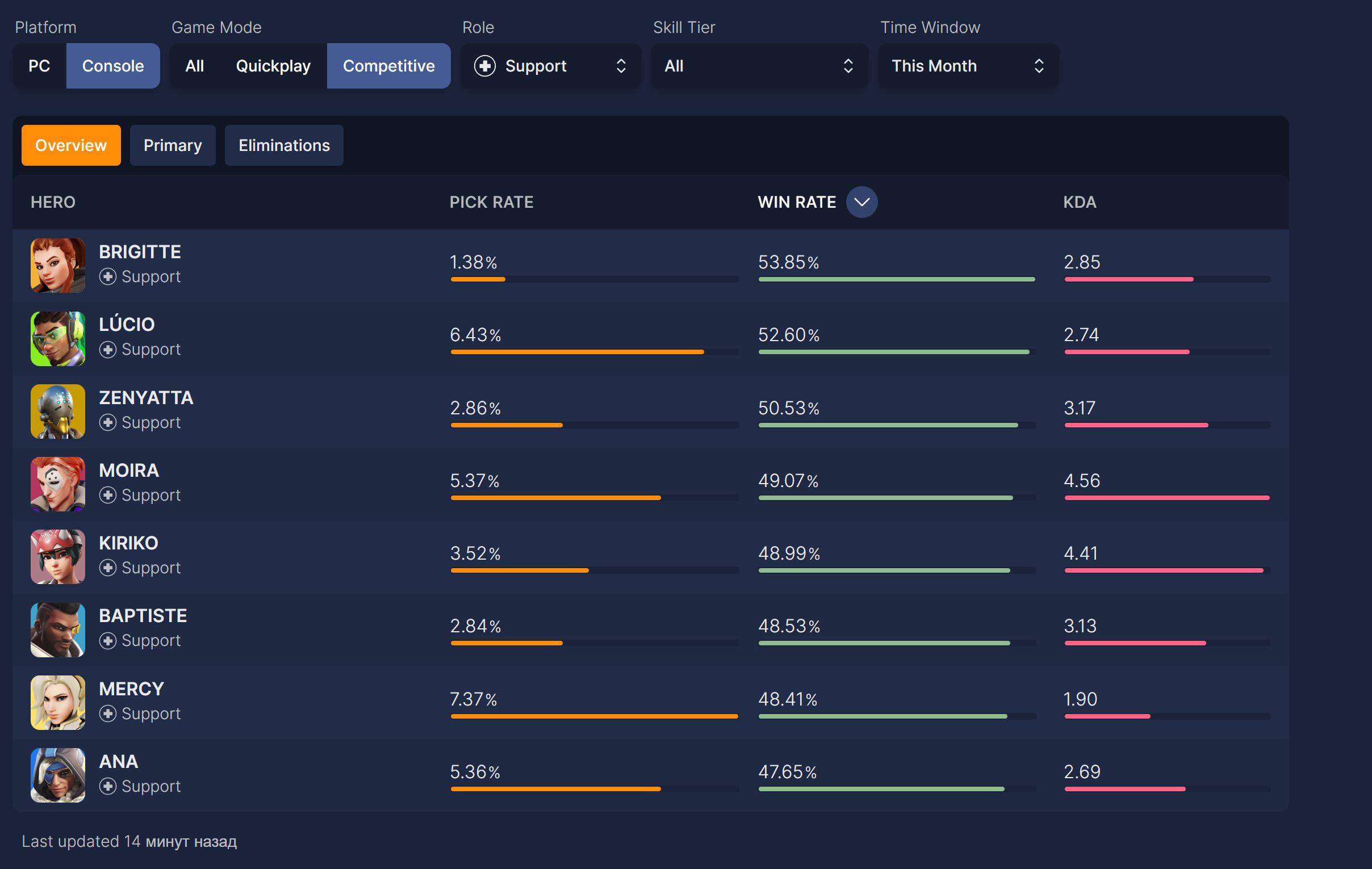
Task: Open the Skill Tier dropdown
Action: coord(759,66)
